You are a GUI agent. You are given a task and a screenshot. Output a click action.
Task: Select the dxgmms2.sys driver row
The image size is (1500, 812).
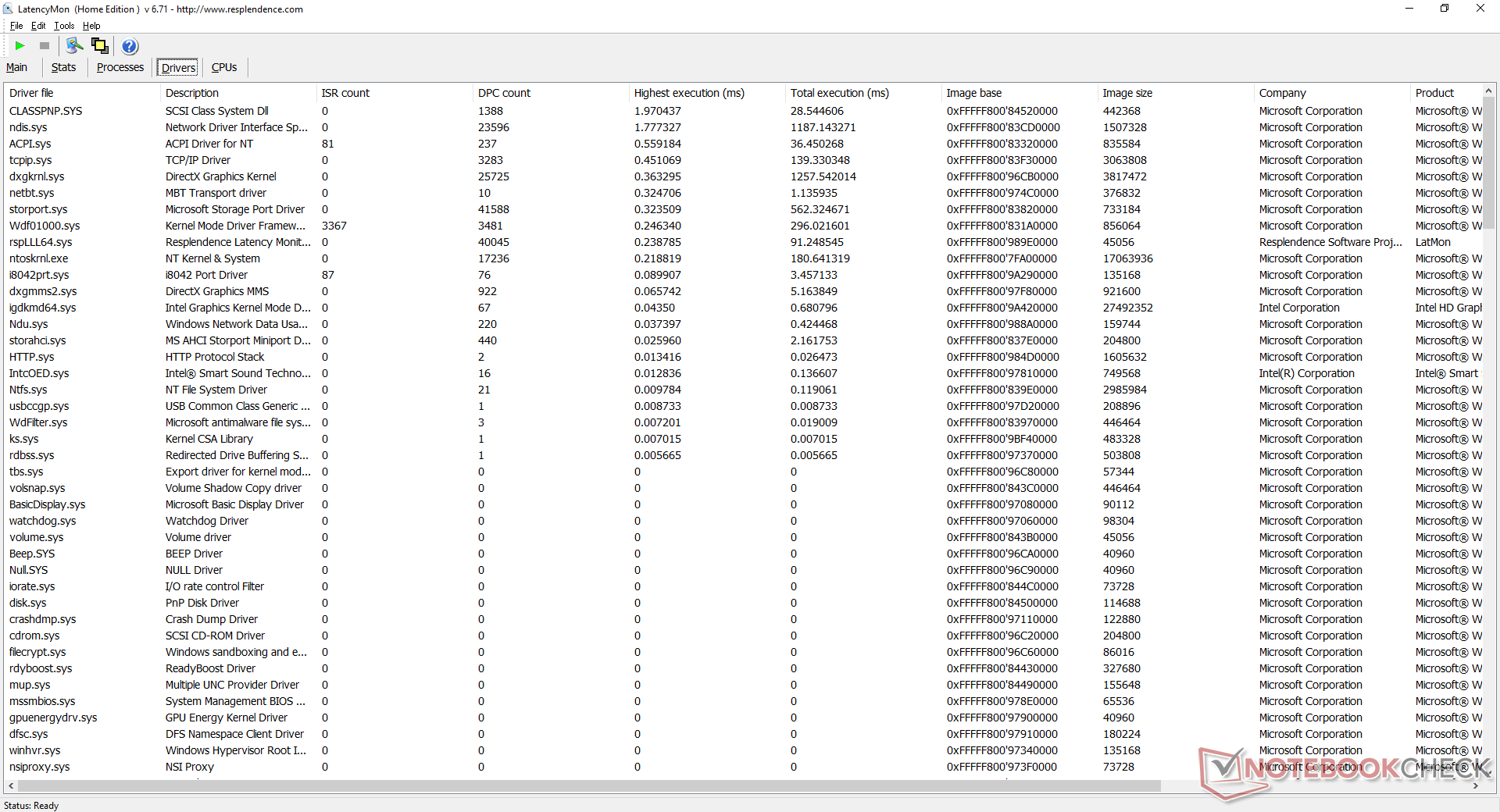(x=743, y=291)
